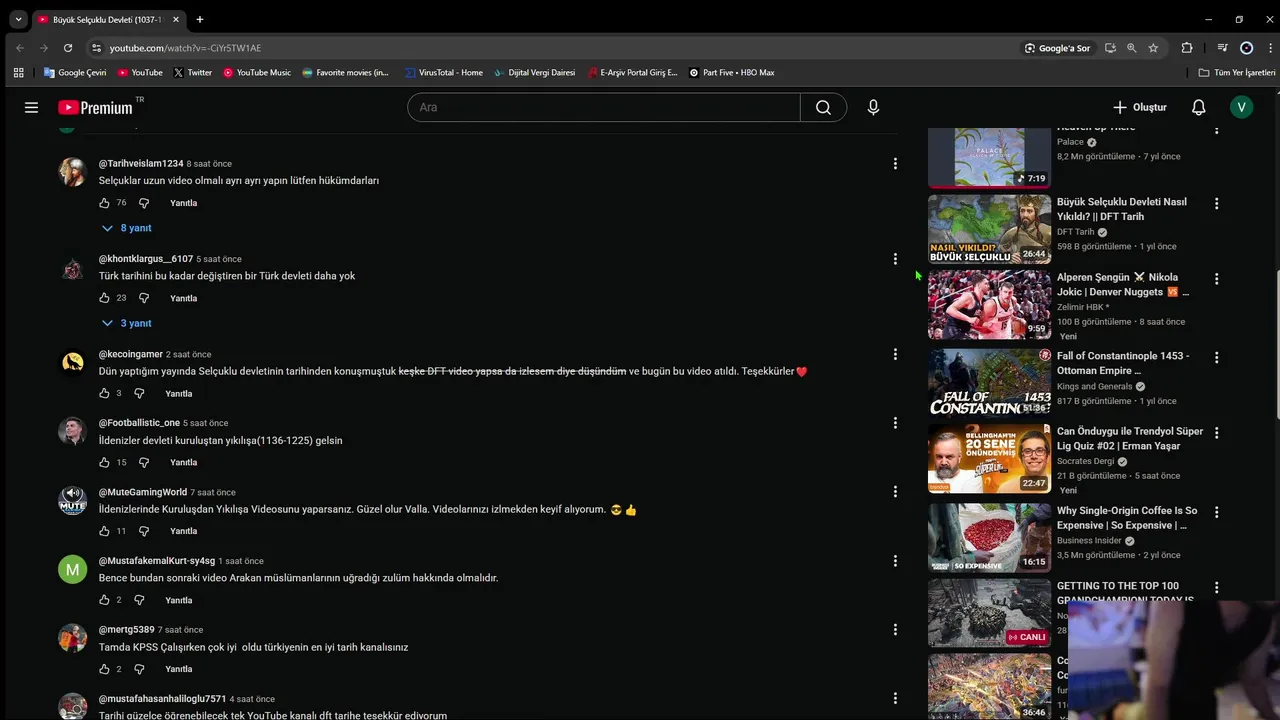Screen dimensions: 1280x720
Task: Like the @Tarihveislam1234 comment
Action: [104, 203]
